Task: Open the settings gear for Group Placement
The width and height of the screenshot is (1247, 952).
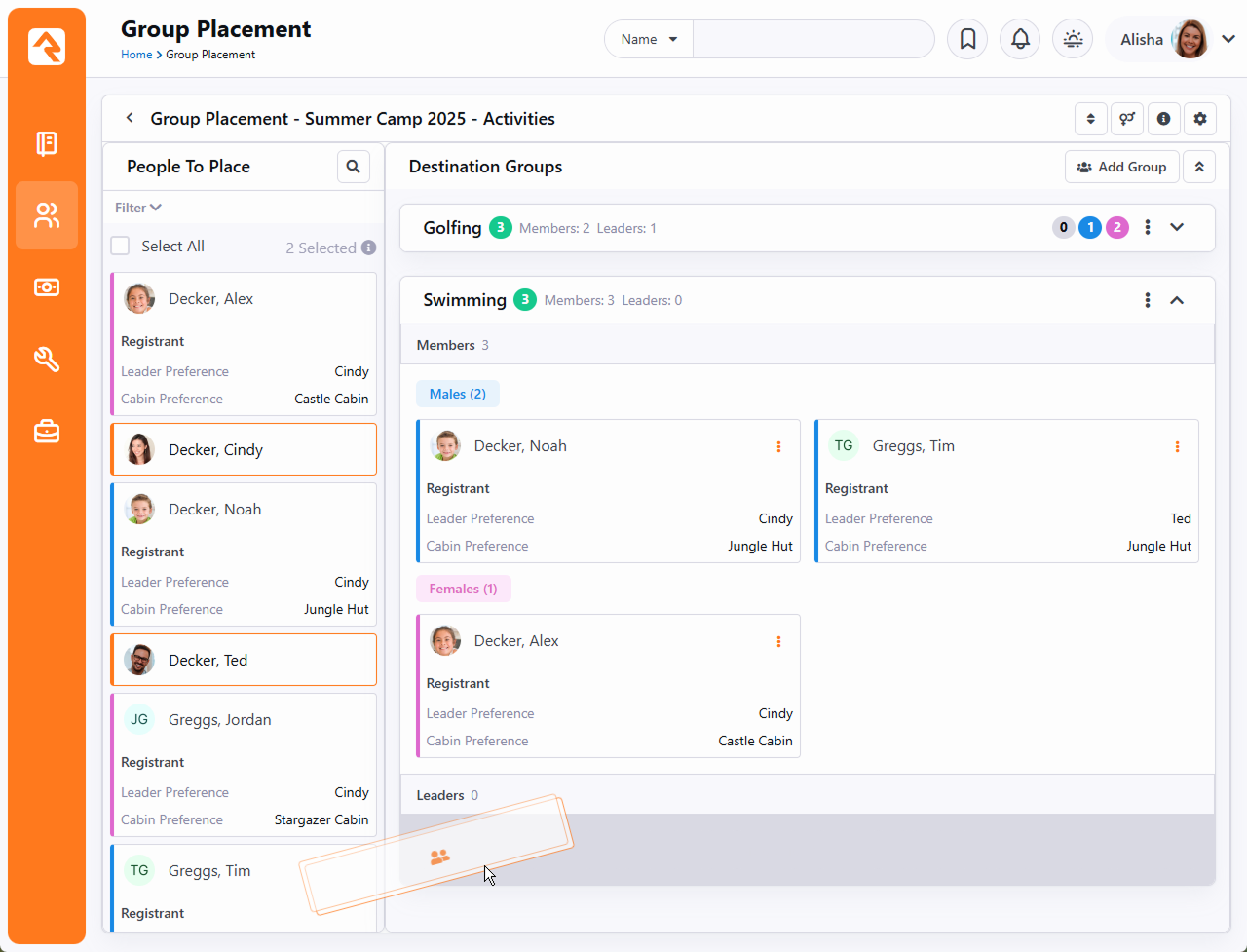Action: click(x=1200, y=119)
